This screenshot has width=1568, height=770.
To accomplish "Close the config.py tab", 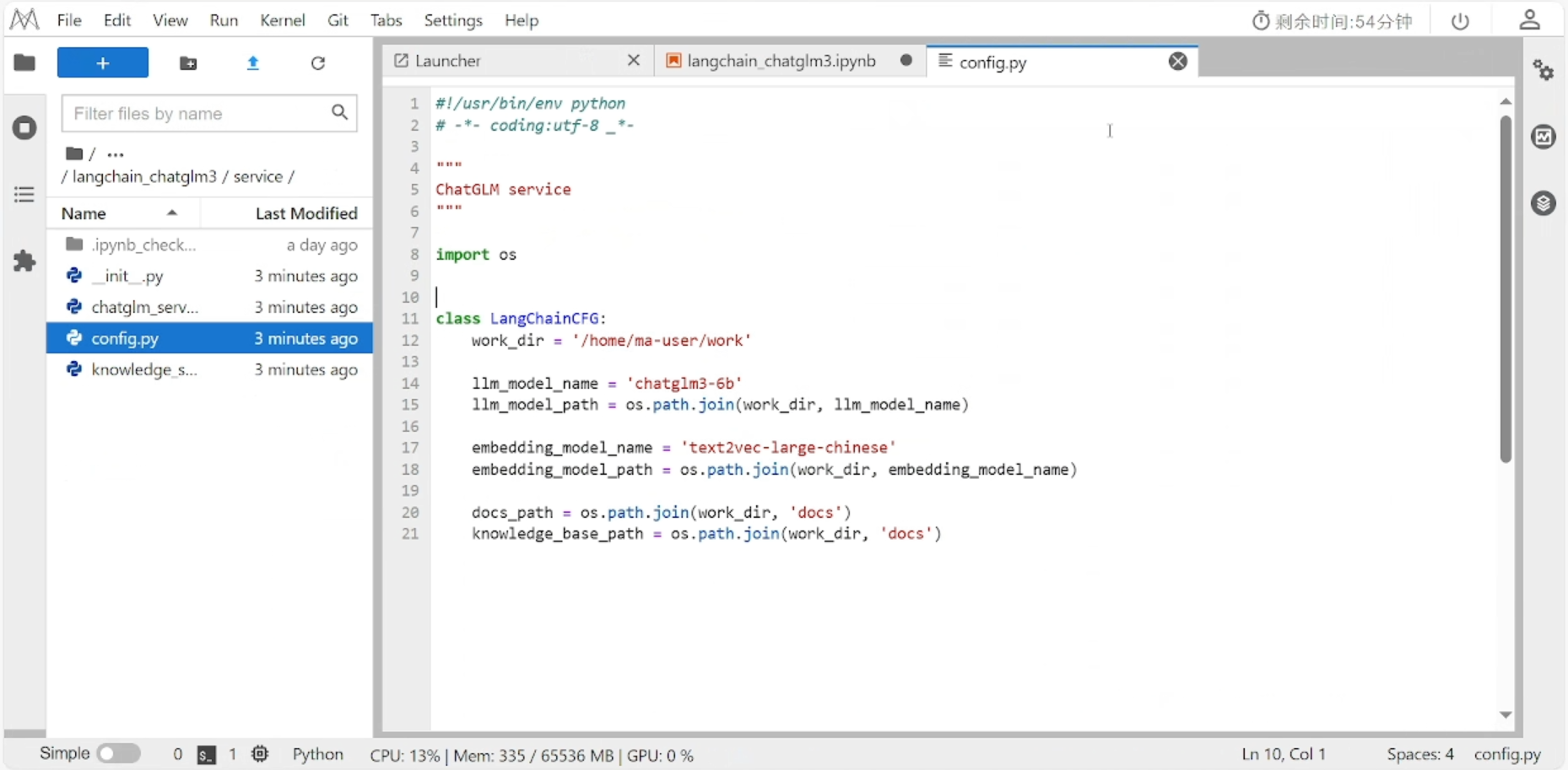I will click(1178, 61).
